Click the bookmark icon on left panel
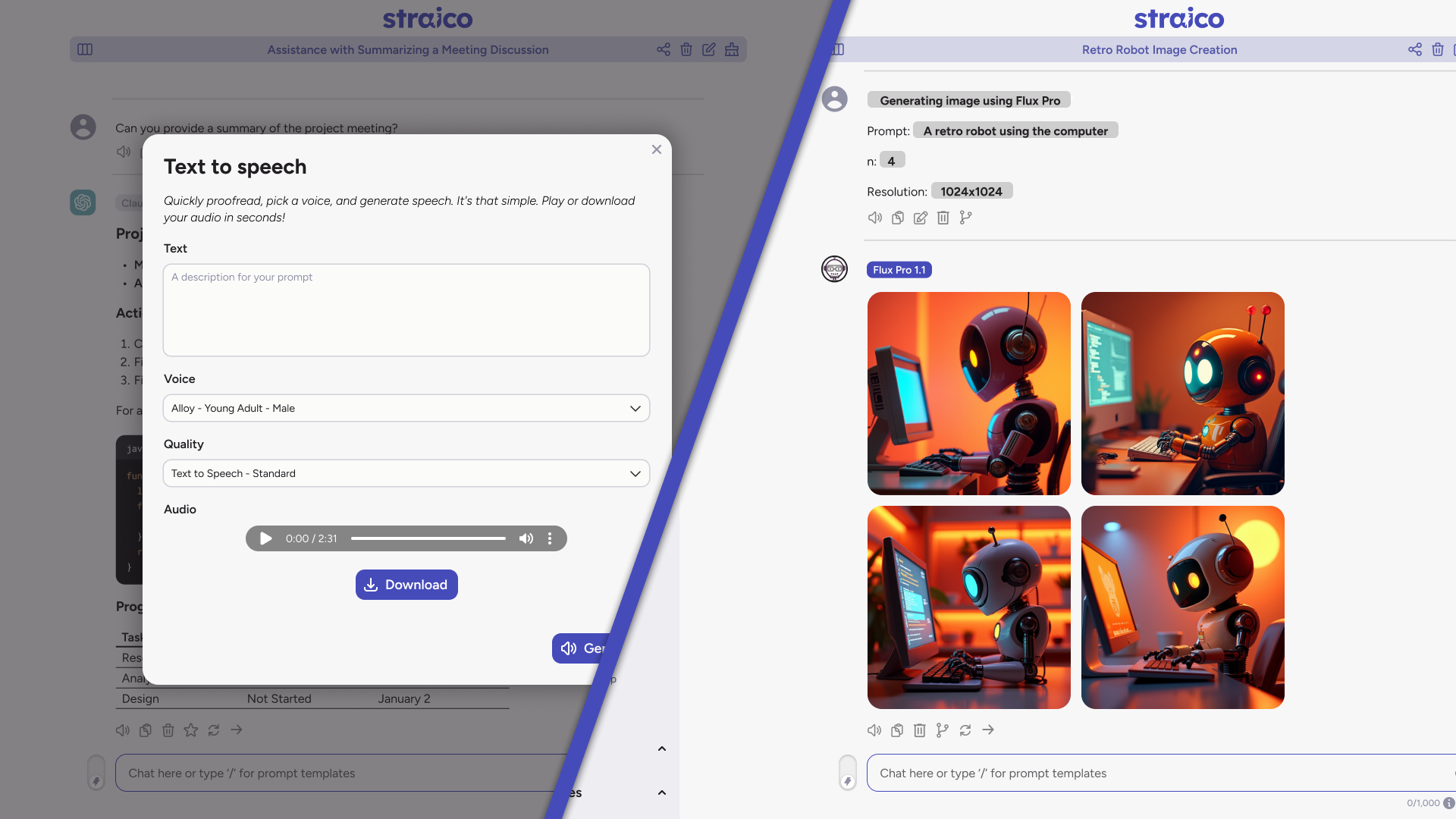The height and width of the screenshot is (819, 1456). [x=190, y=730]
